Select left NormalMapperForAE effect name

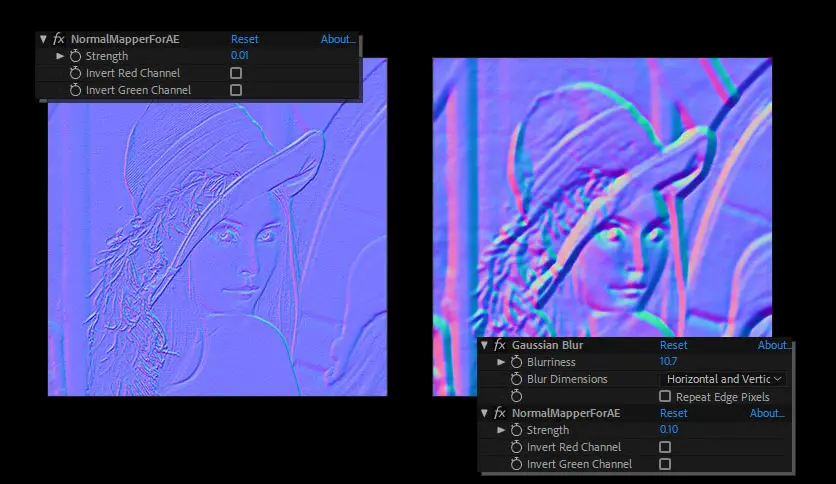pyautogui.click(x=125, y=39)
